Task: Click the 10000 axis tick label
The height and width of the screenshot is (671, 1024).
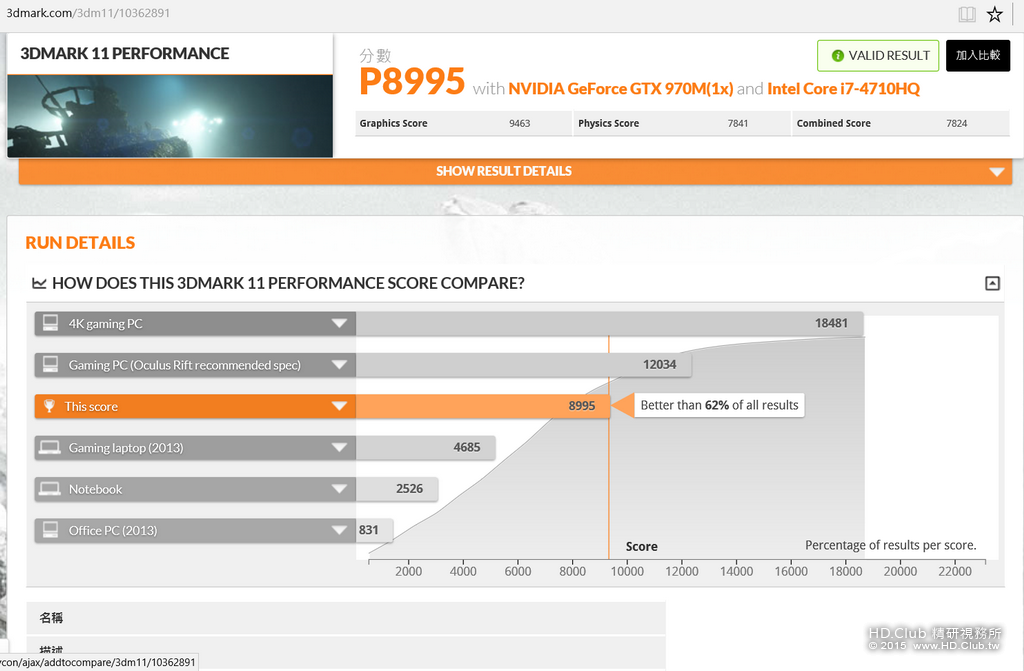Action: coord(627,572)
